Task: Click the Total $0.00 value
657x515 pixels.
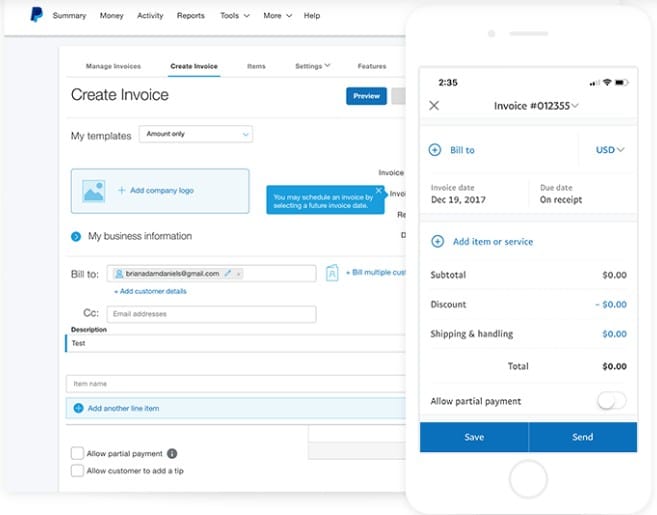Action: [x=615, y=366]
